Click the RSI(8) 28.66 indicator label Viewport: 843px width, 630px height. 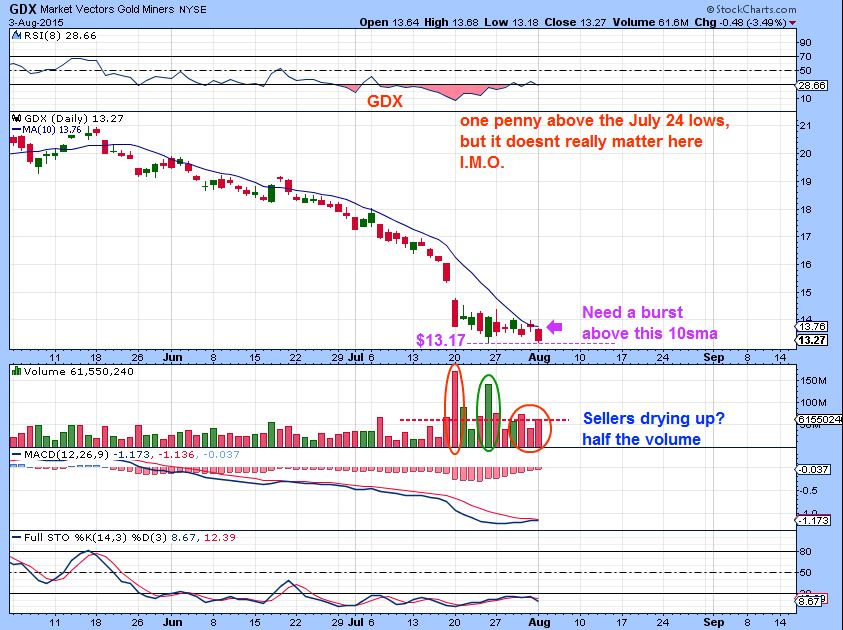pos(60,35)
